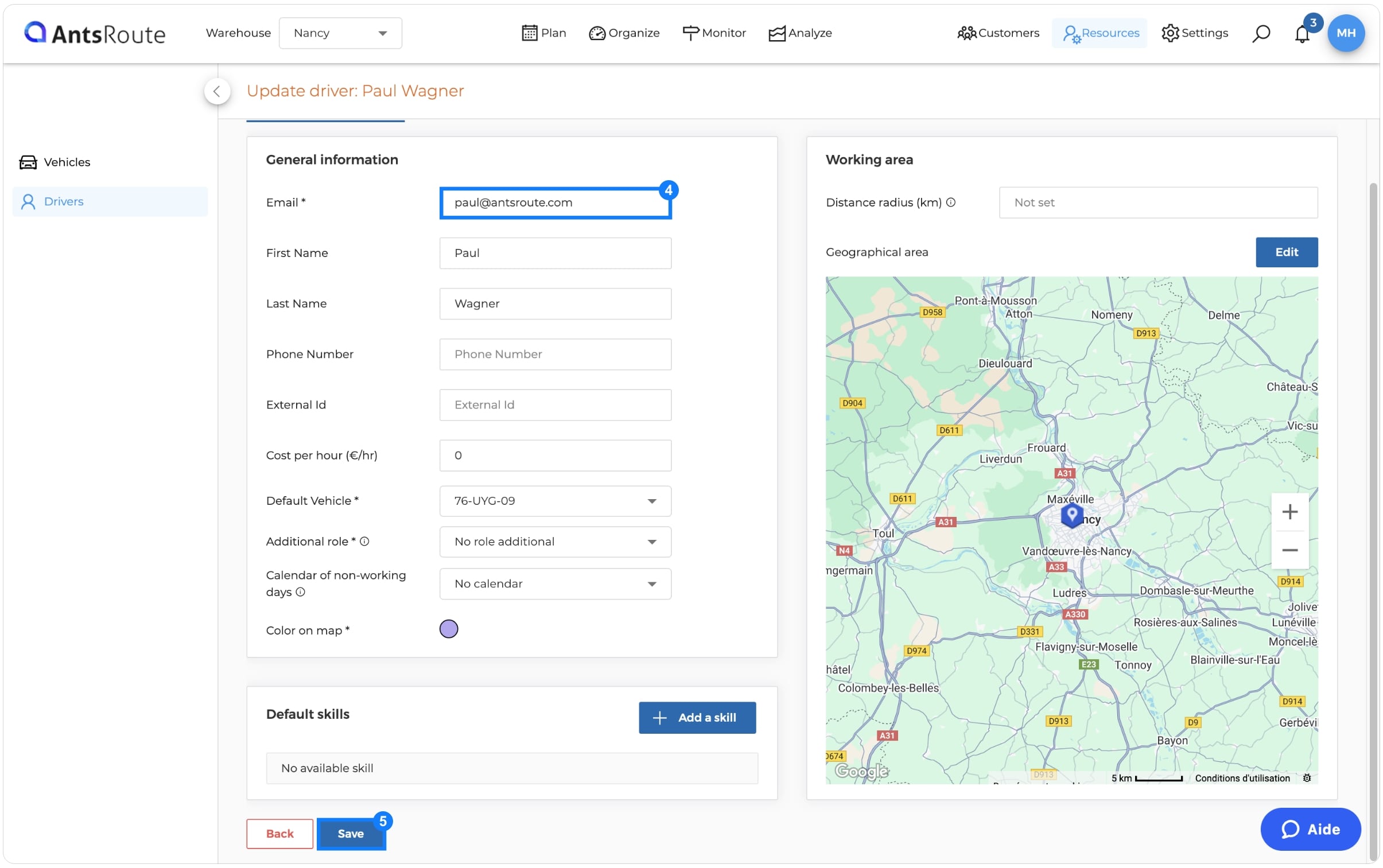The image size is (1383, 868).
Task: Select Drivers in the sidebar
Action: (109, 201)
